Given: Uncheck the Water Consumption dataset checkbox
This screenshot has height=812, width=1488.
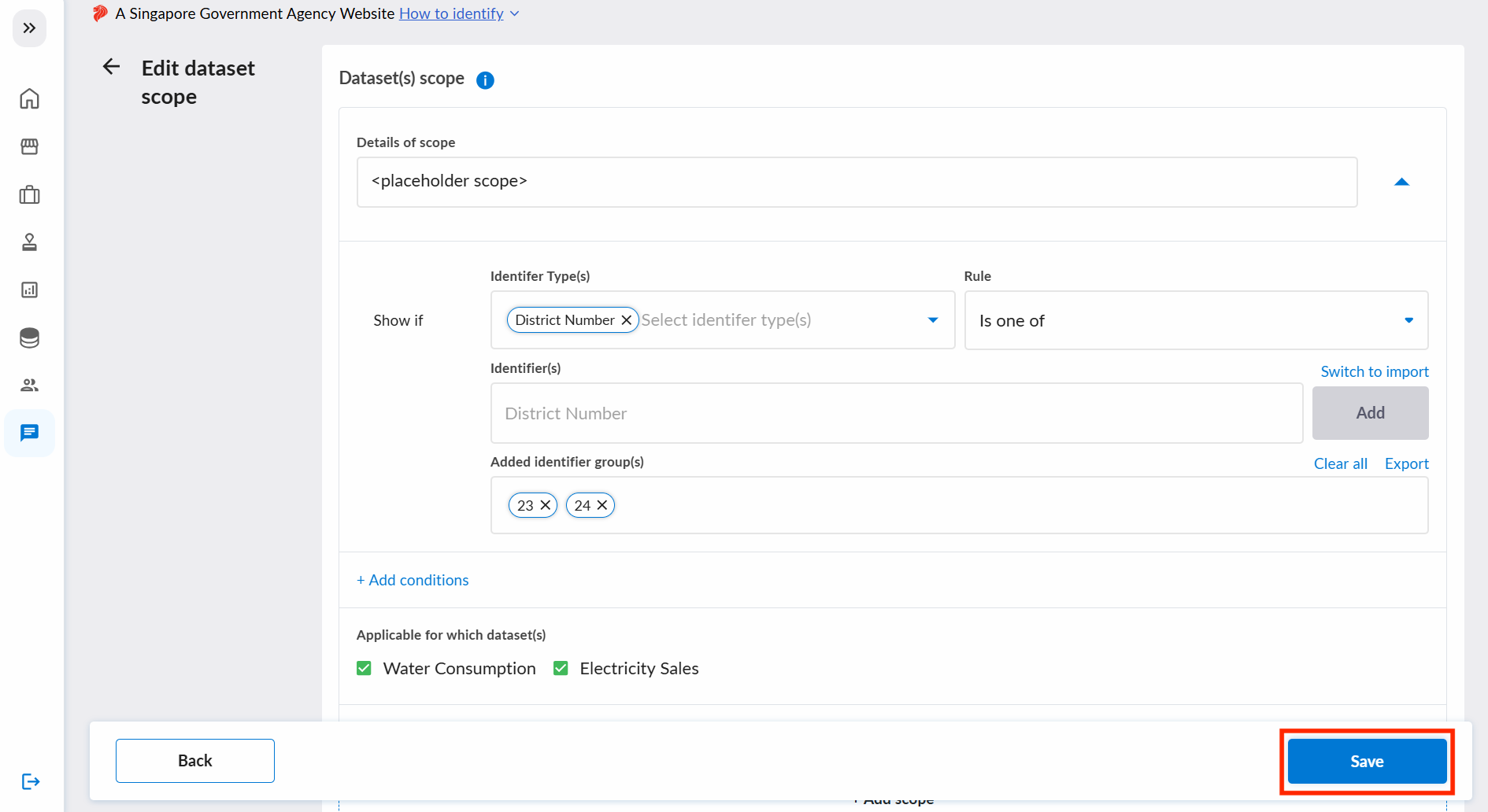Looking at the screenshot, I should point(364,668).
